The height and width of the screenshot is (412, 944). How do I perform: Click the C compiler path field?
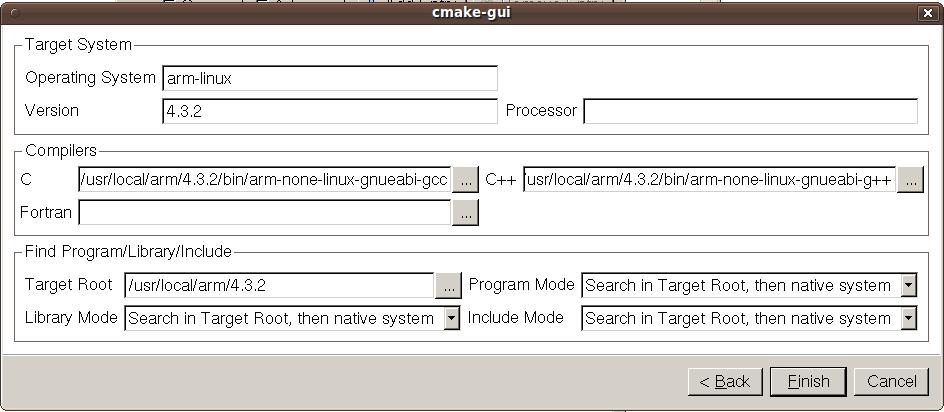265,179
